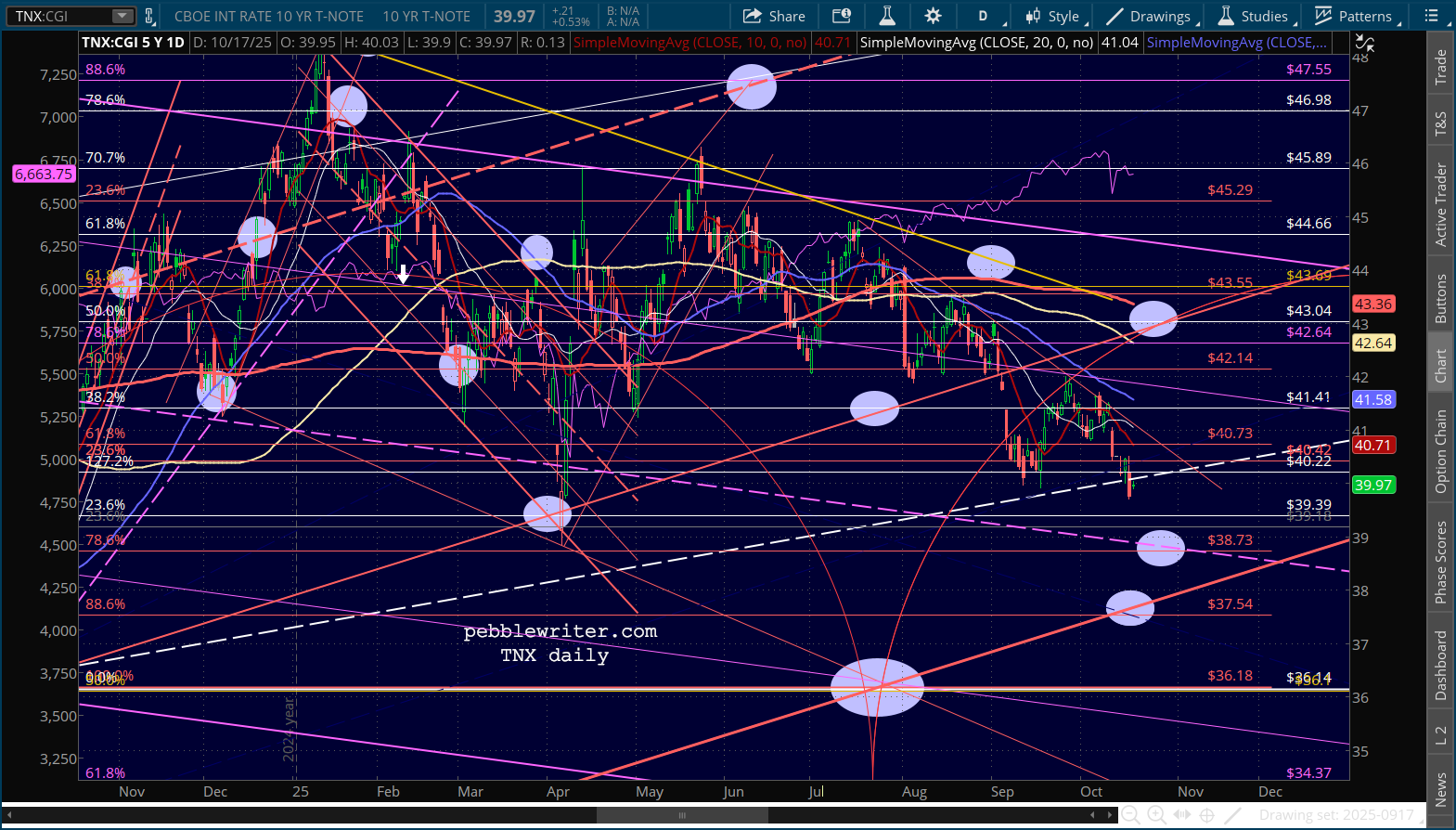Viewport: 1456px width, 830px height.
Task: Open the Option Chain side tab
Action: click(1441, 451)
